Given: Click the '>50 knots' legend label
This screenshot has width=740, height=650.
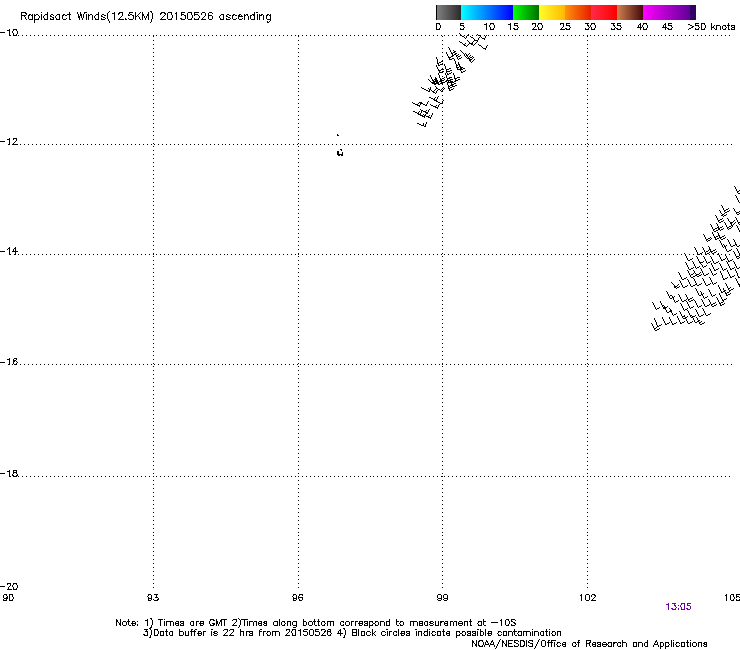Looking at the screenshot, I should (711, 27).
